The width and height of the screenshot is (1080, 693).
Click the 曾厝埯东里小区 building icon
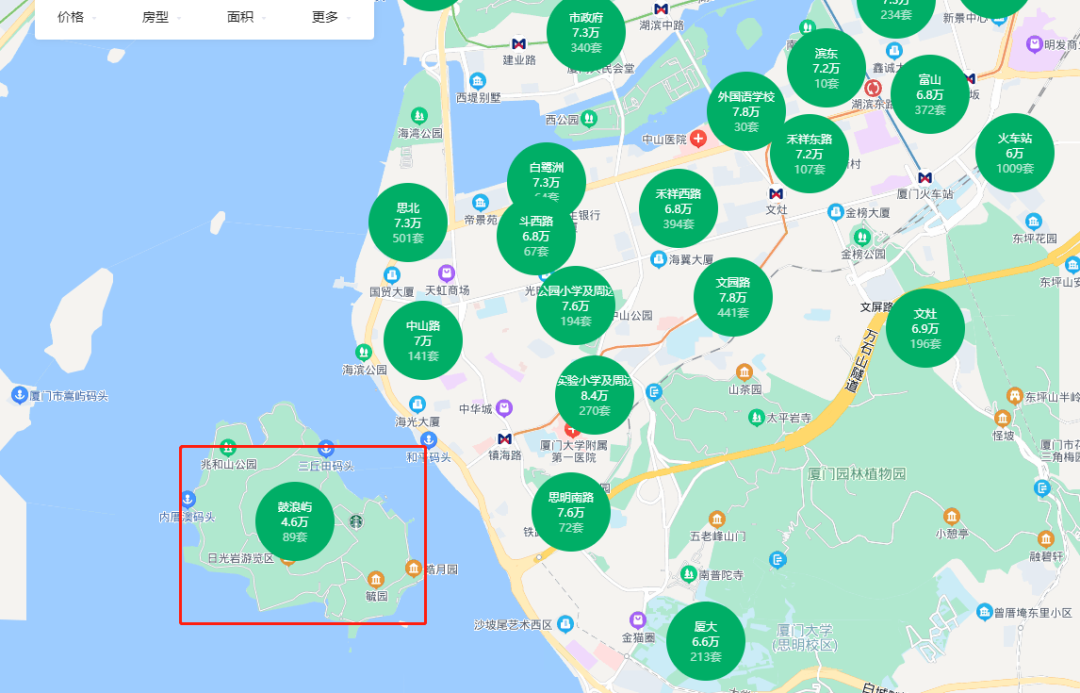point(985,611)
